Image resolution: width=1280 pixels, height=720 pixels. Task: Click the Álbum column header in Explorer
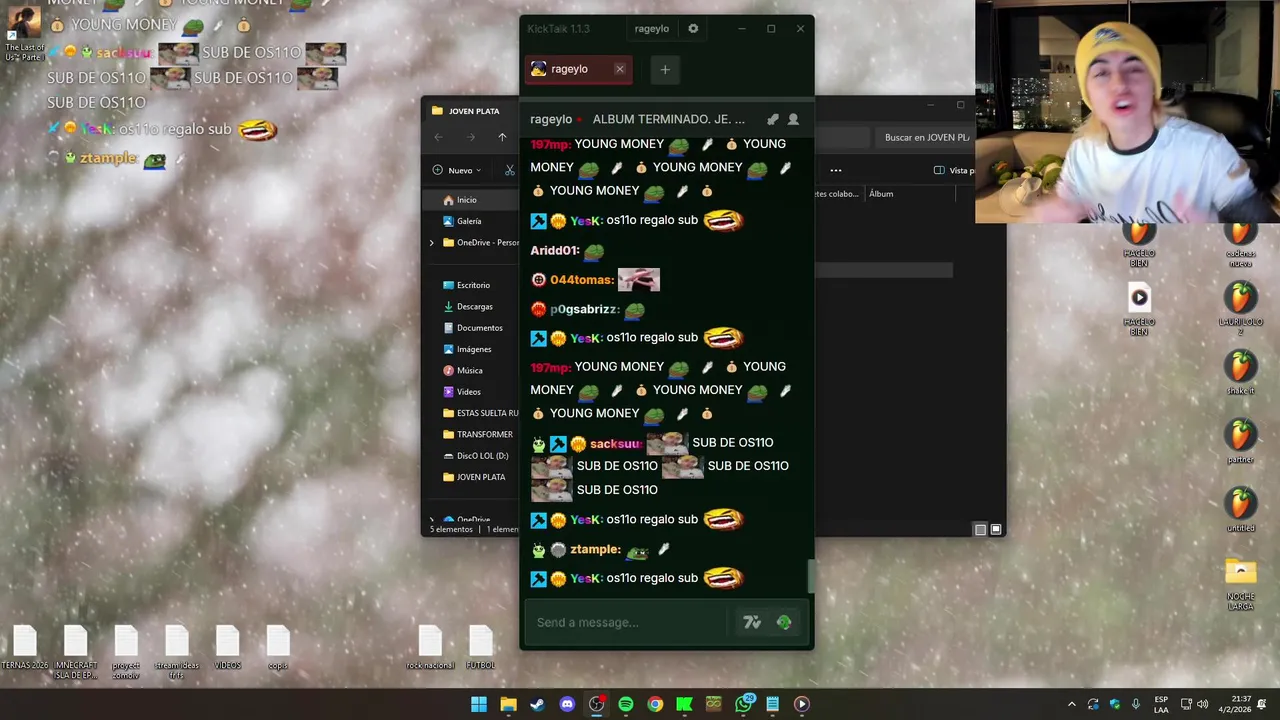pyautogui.click(x=881, y=194)
